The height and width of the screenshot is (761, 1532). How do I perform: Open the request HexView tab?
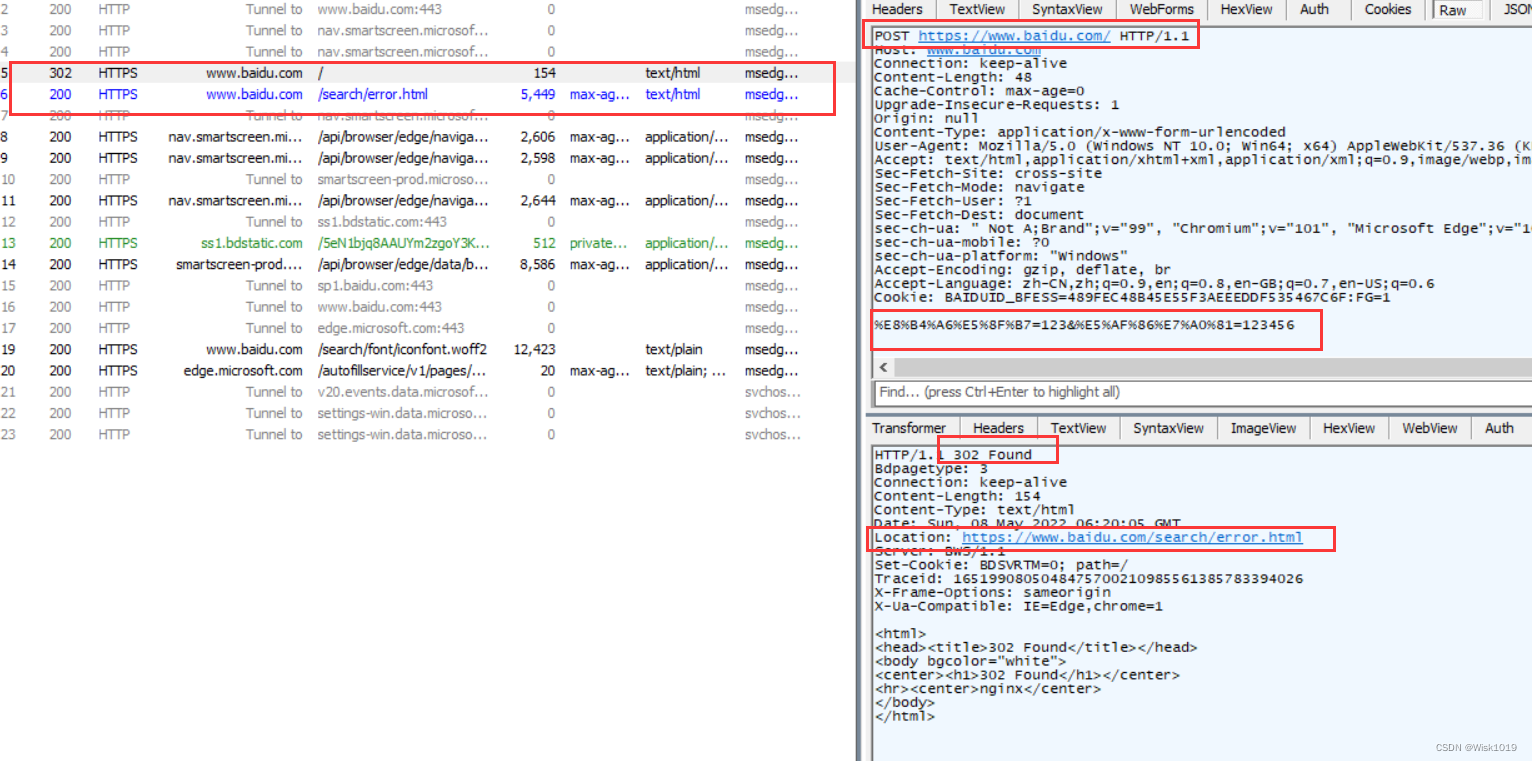[x=1246, y=9]
